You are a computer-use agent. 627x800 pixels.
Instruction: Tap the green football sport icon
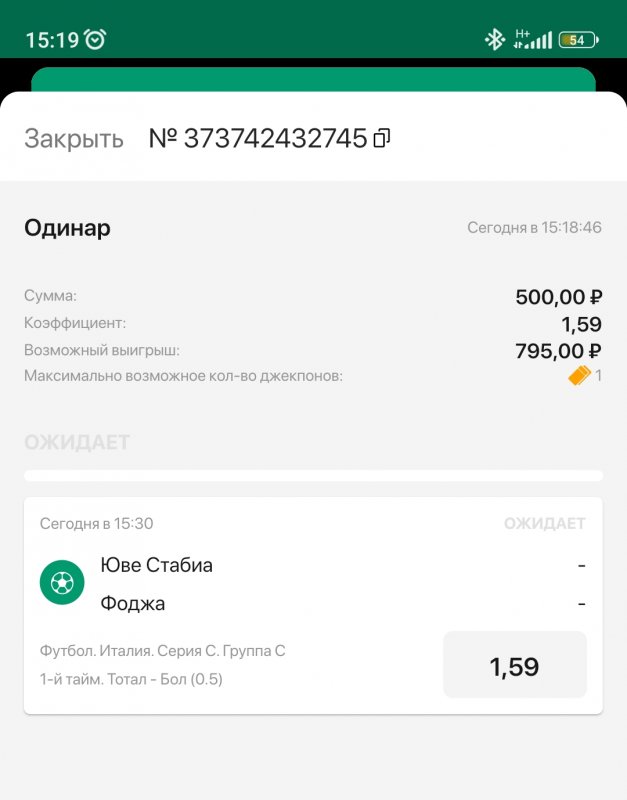click(62, 582)
